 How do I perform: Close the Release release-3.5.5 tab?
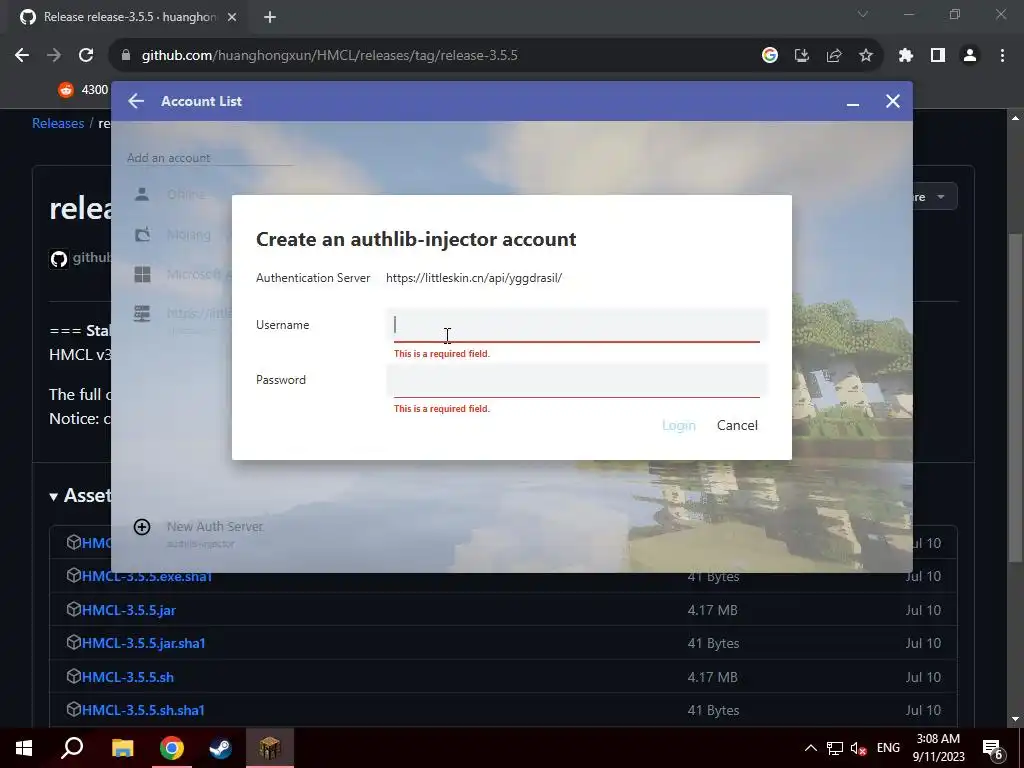232,17
